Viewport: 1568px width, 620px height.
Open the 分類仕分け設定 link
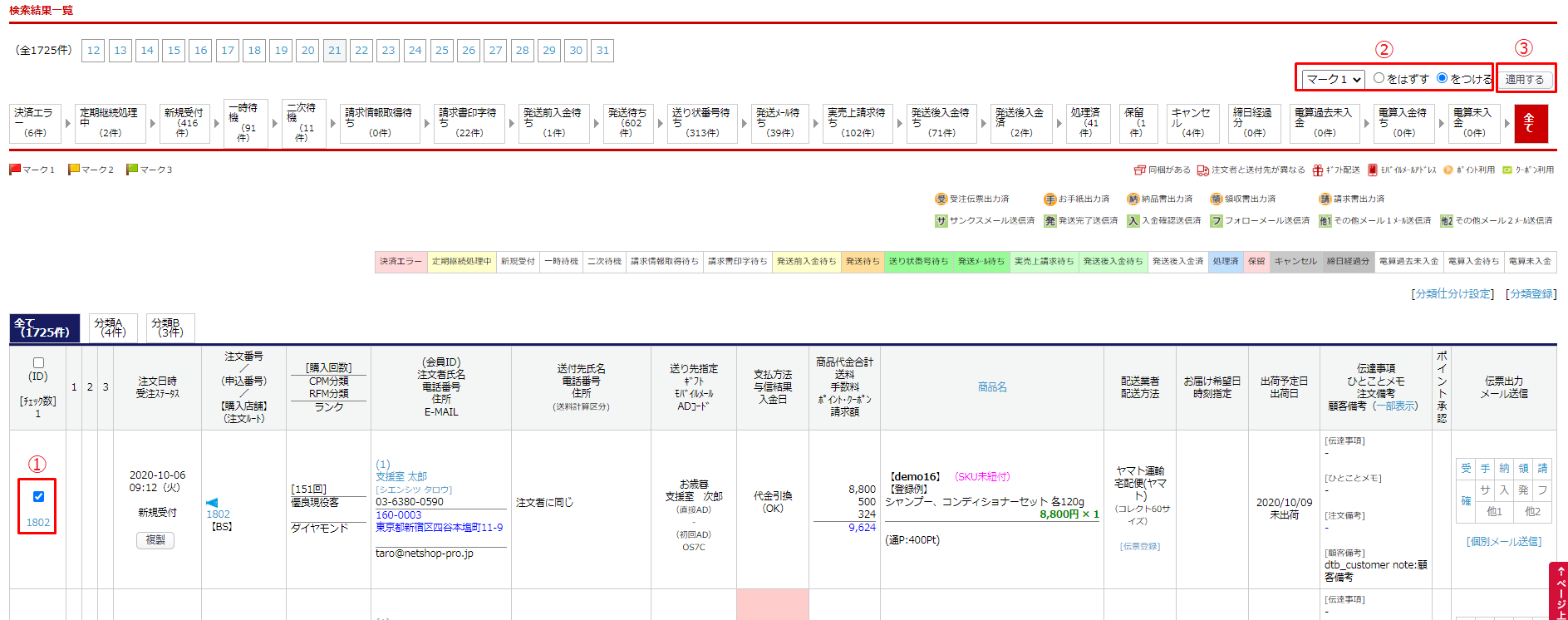[x=1452, y=294]
